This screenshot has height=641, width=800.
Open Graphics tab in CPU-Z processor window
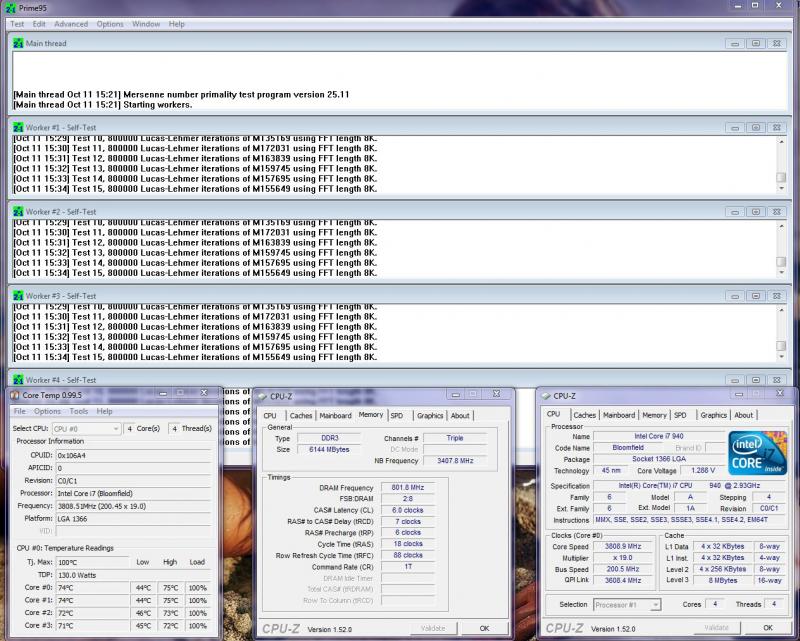click(x=713, y=415)
